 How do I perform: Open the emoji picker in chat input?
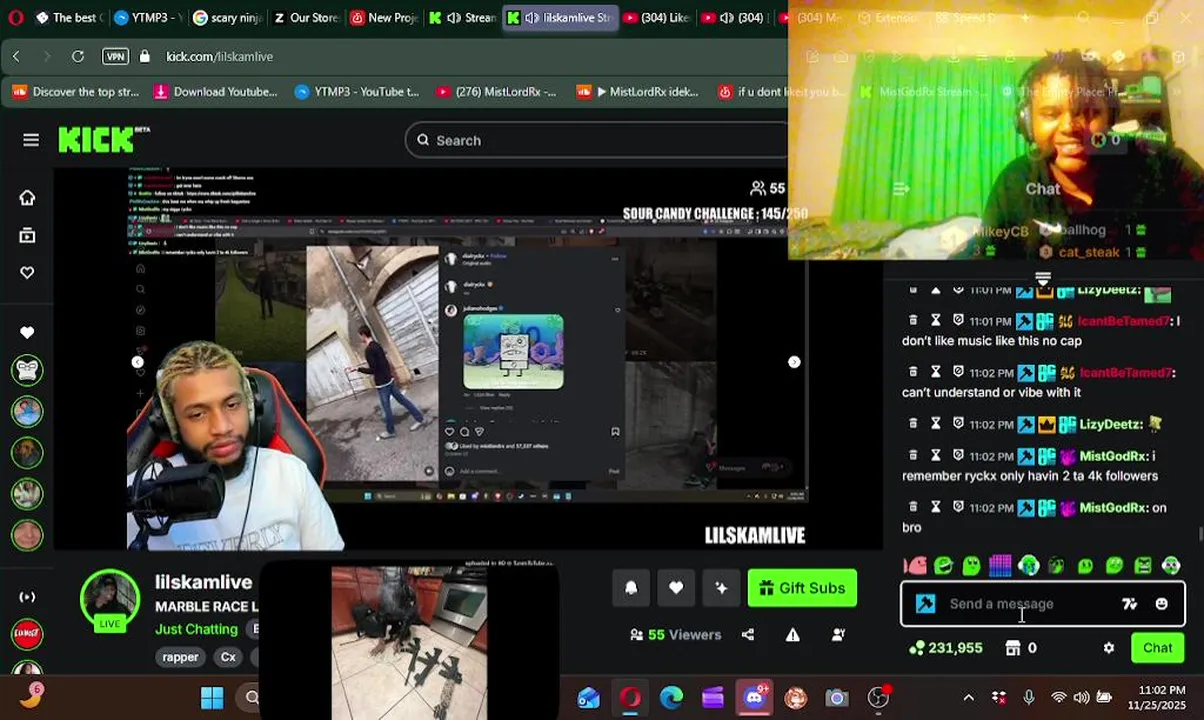1162,604
